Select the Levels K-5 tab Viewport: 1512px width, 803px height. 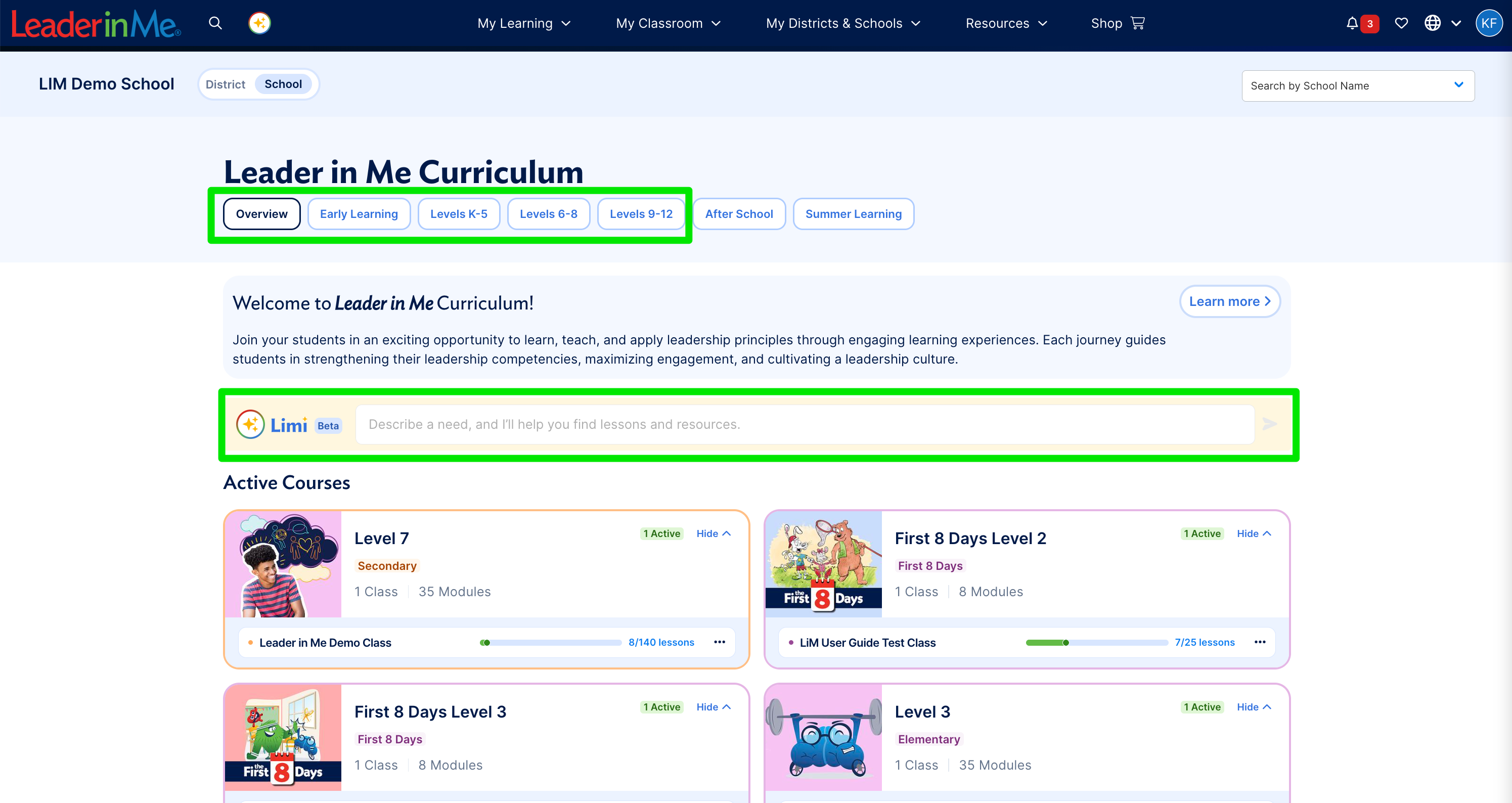coord(459,214)
